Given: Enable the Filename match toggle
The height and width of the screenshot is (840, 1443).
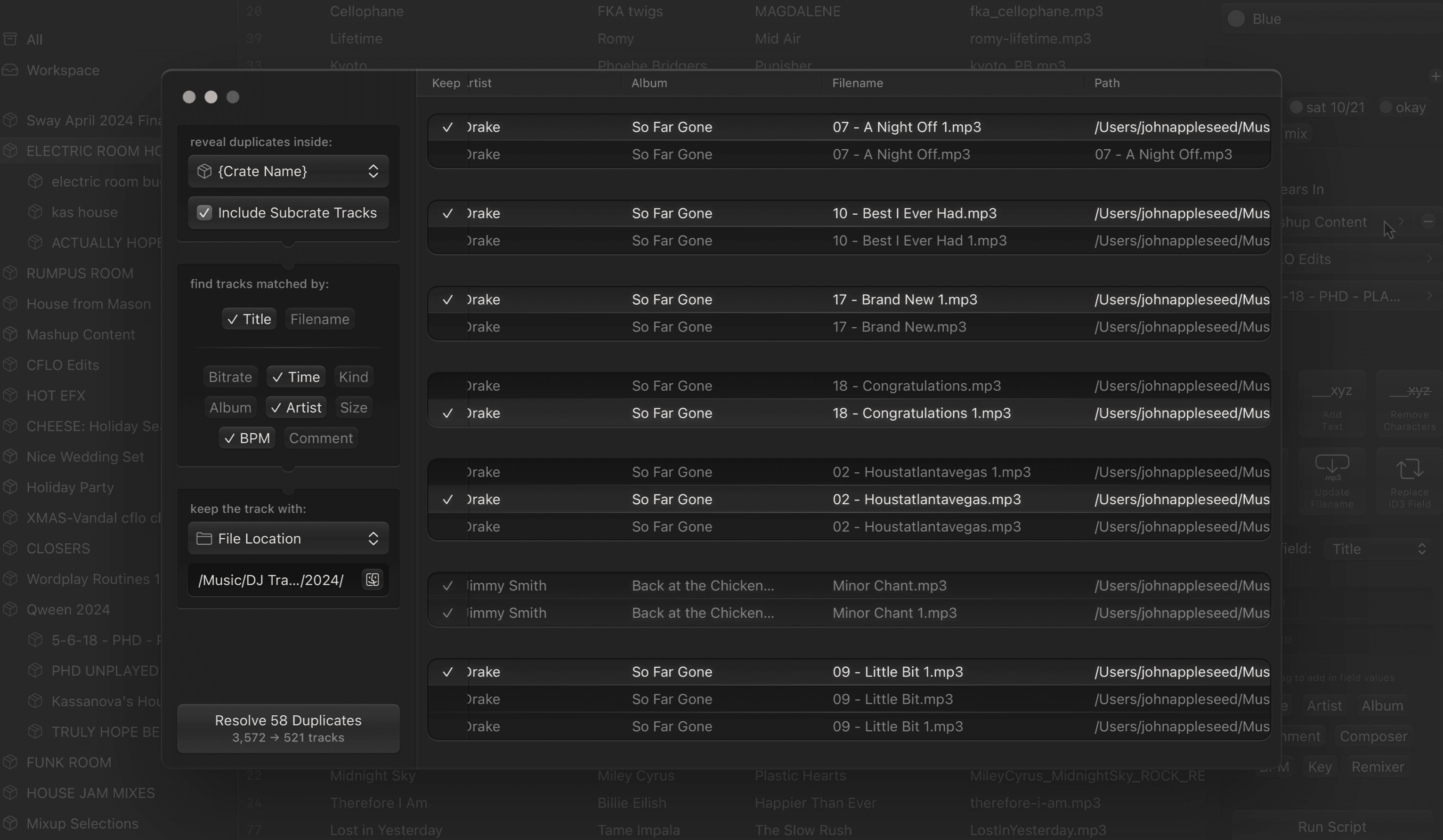Looking at the screenshot, I should (x=319, y=319).
